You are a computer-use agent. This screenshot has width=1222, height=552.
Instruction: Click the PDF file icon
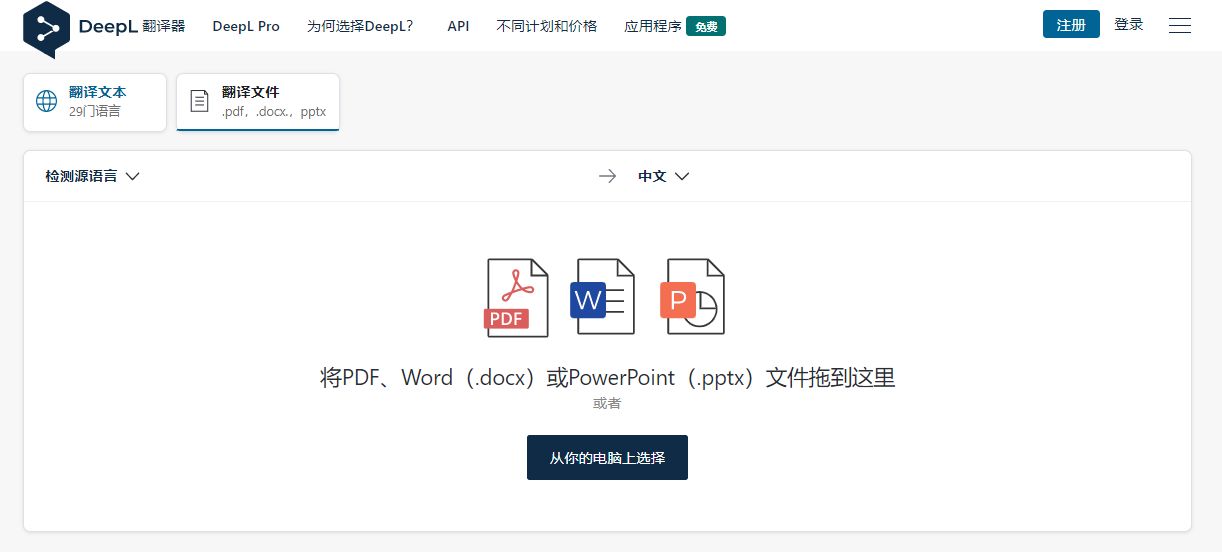pos(517,297)
